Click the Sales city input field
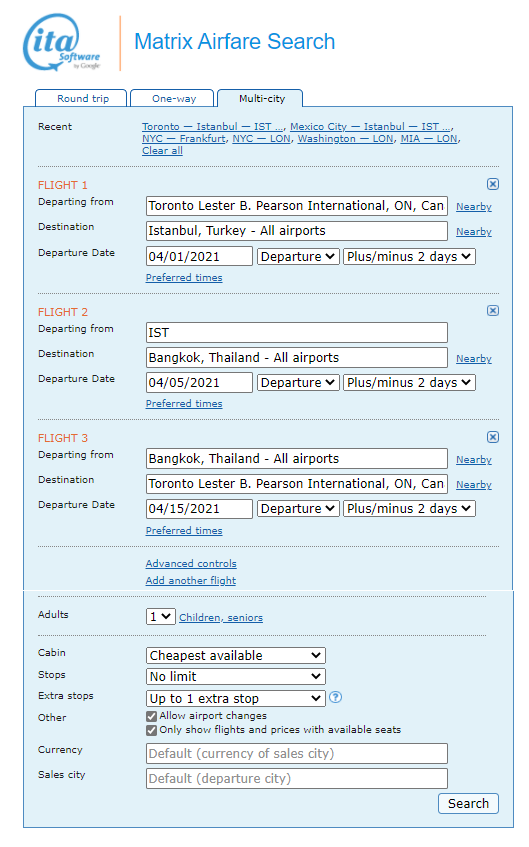The width and height of the screenshot is (529, 847). coord(297,778)
